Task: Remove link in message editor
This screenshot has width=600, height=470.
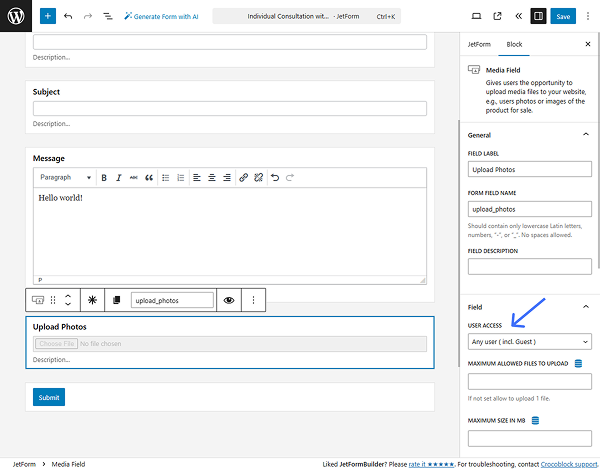Action: click(258, 178)
